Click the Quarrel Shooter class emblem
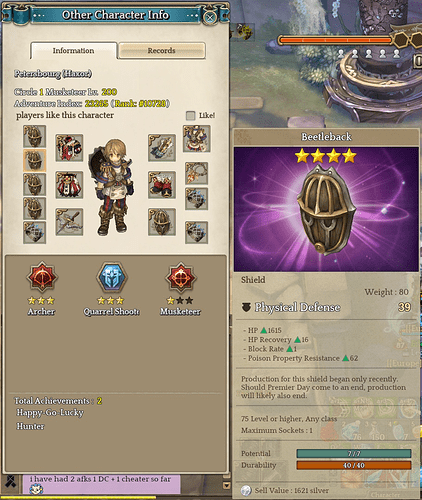422x500 pixels. (x=112, y=277)
